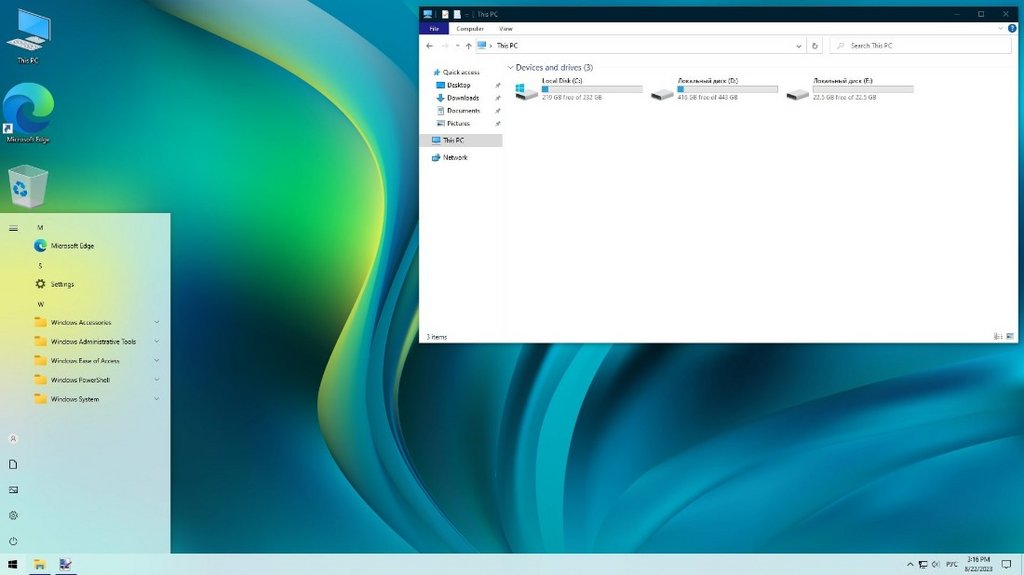This screenshot has height=575, width=1024.
Task: Open Documents from the Start menu sidebar
Action: tap(13, 465)
